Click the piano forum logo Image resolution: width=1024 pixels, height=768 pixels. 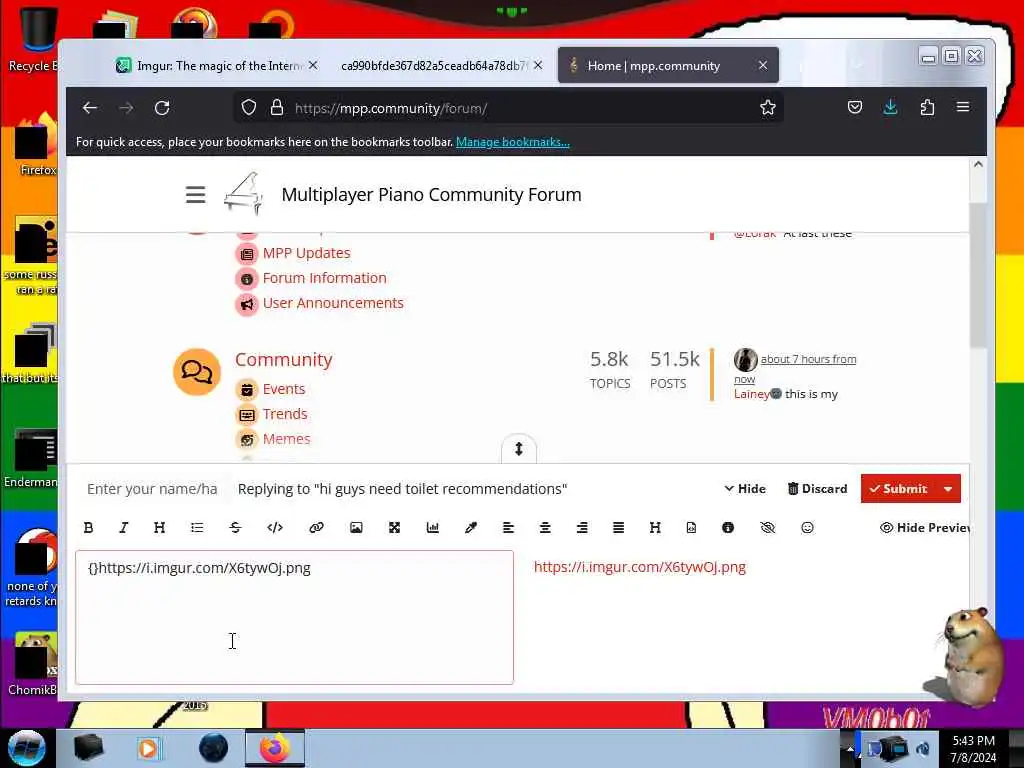pyautogui.click(x=243, y=193)
